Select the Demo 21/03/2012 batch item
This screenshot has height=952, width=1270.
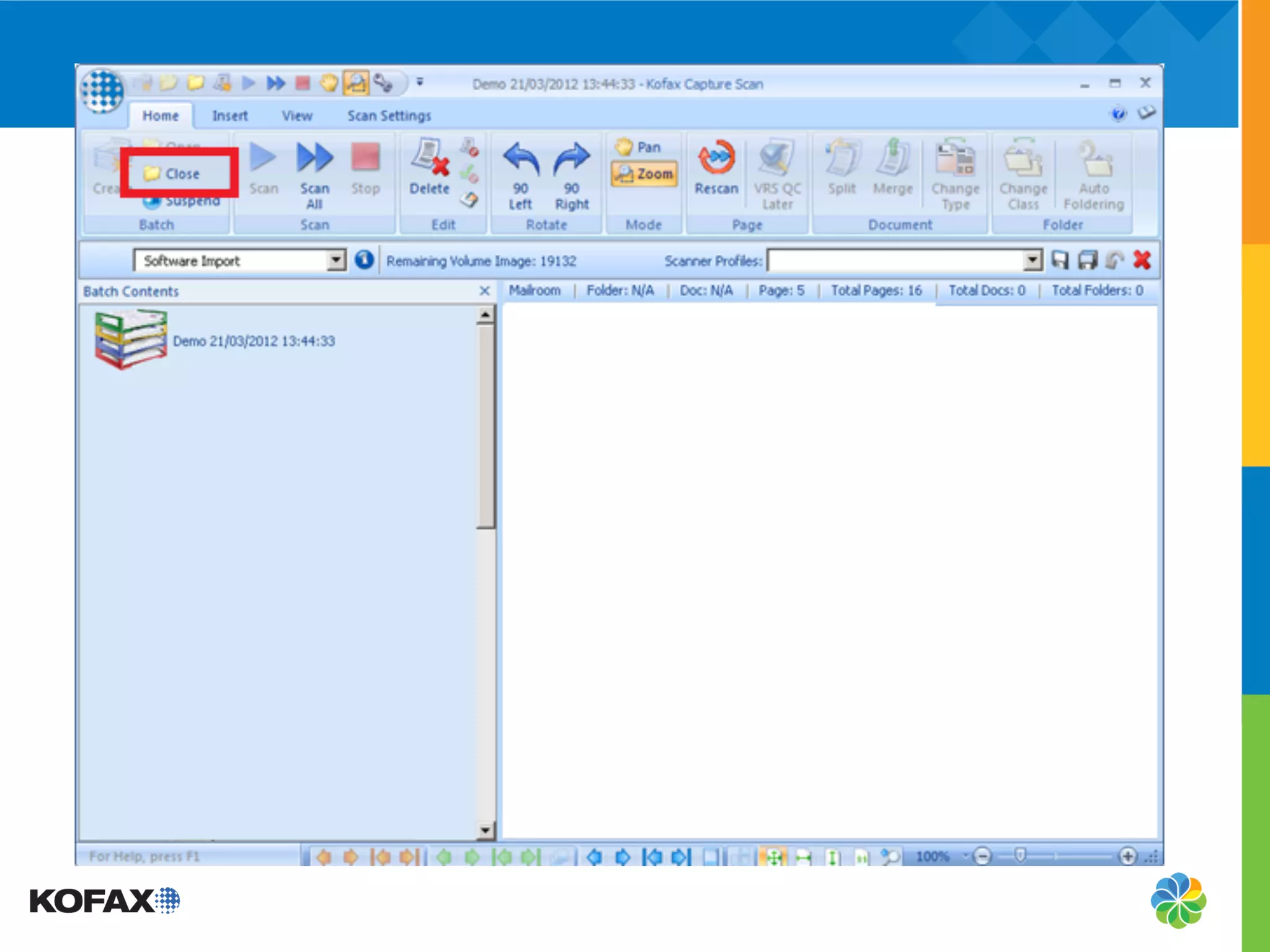point(253,342)
